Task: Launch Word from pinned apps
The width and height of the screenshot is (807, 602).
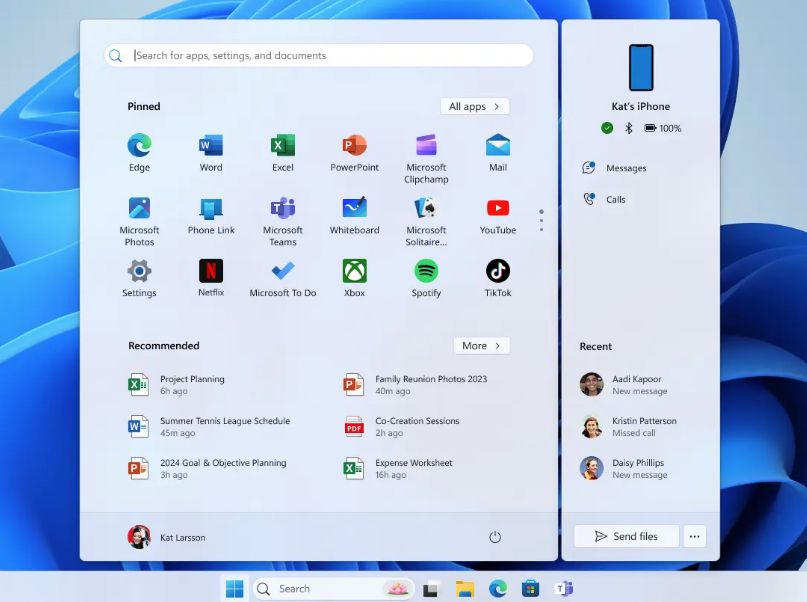Action: (211, 153)
